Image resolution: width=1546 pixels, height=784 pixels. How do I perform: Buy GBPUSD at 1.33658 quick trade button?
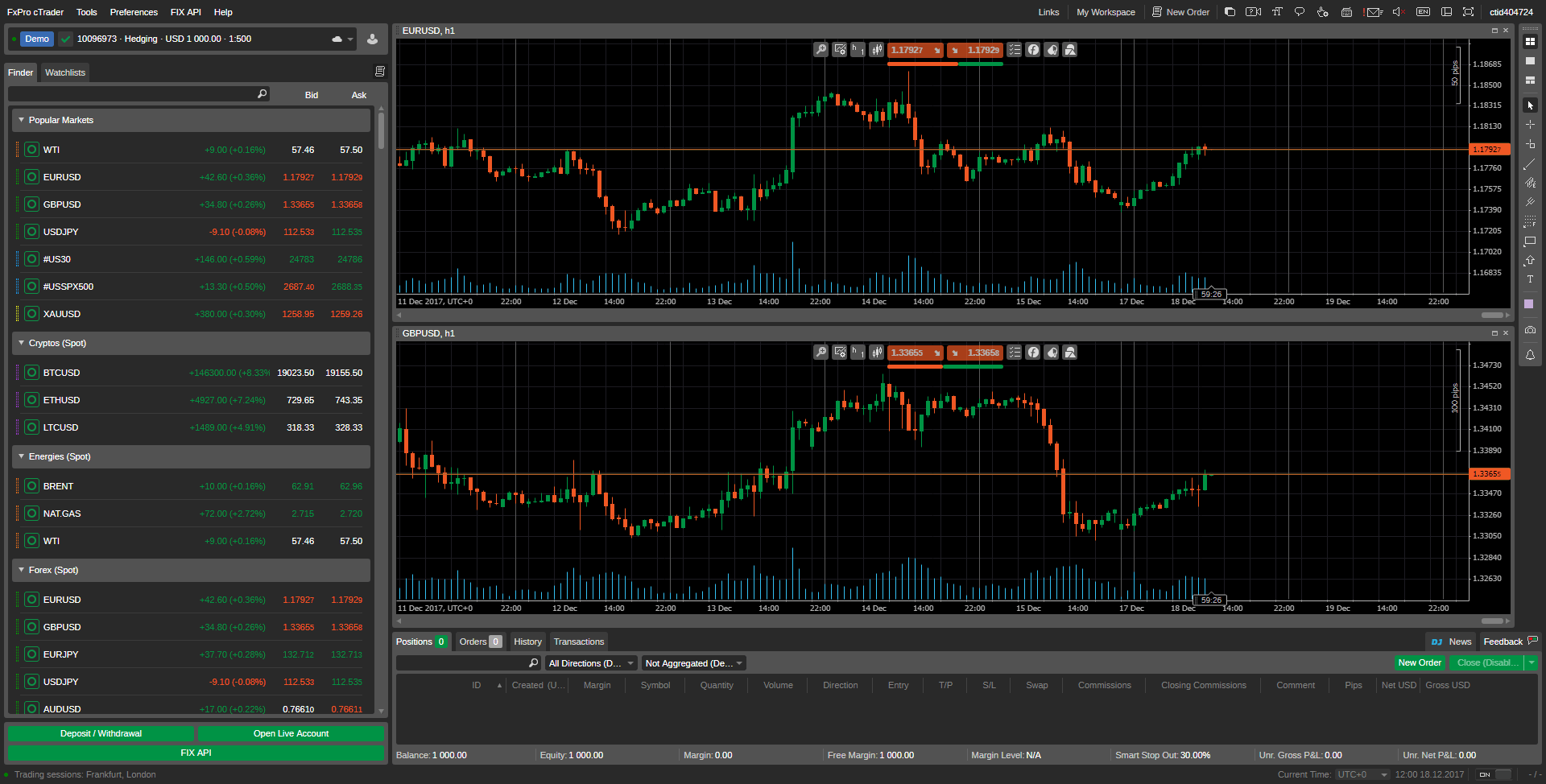point(974,353)
